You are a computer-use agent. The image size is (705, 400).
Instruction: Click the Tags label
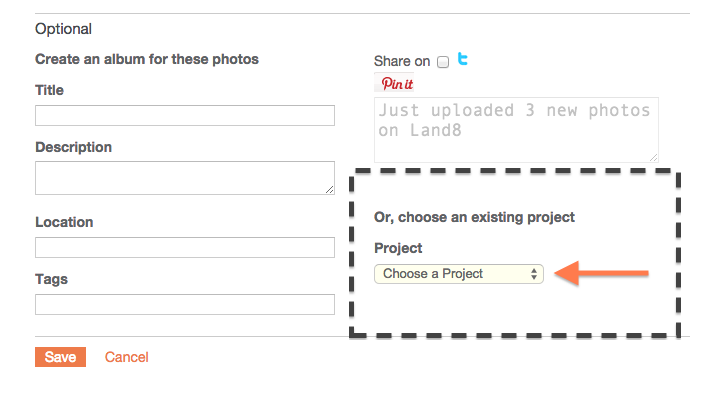point(51,279)
